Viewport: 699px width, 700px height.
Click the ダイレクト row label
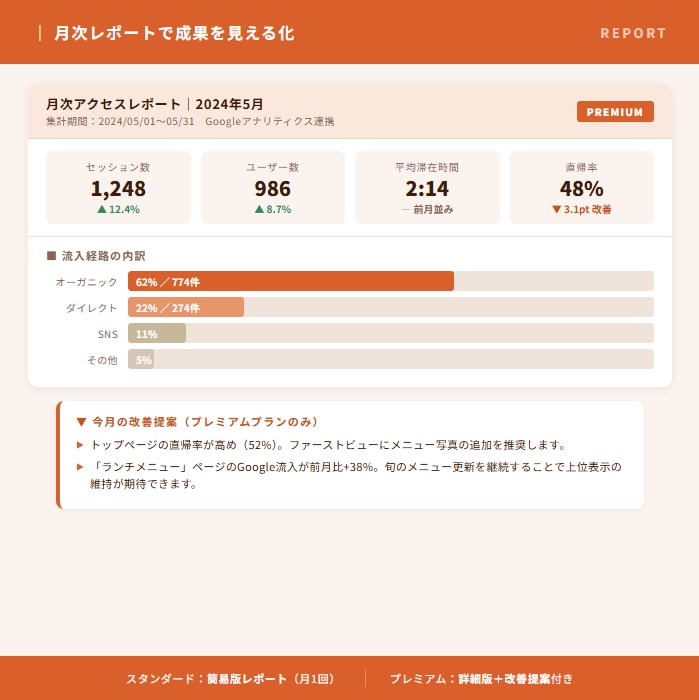click(x=92, y=308)
